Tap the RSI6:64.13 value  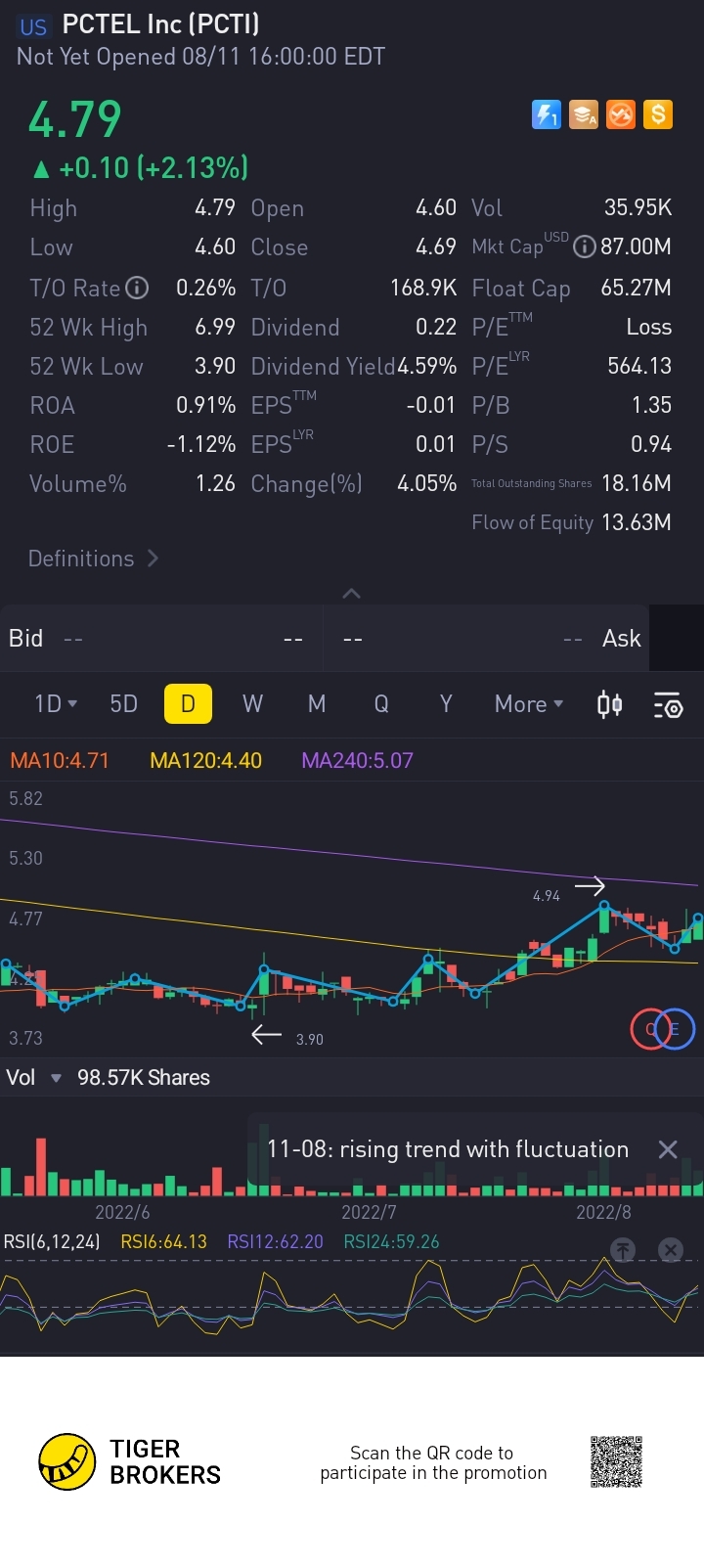(163, 1242)
